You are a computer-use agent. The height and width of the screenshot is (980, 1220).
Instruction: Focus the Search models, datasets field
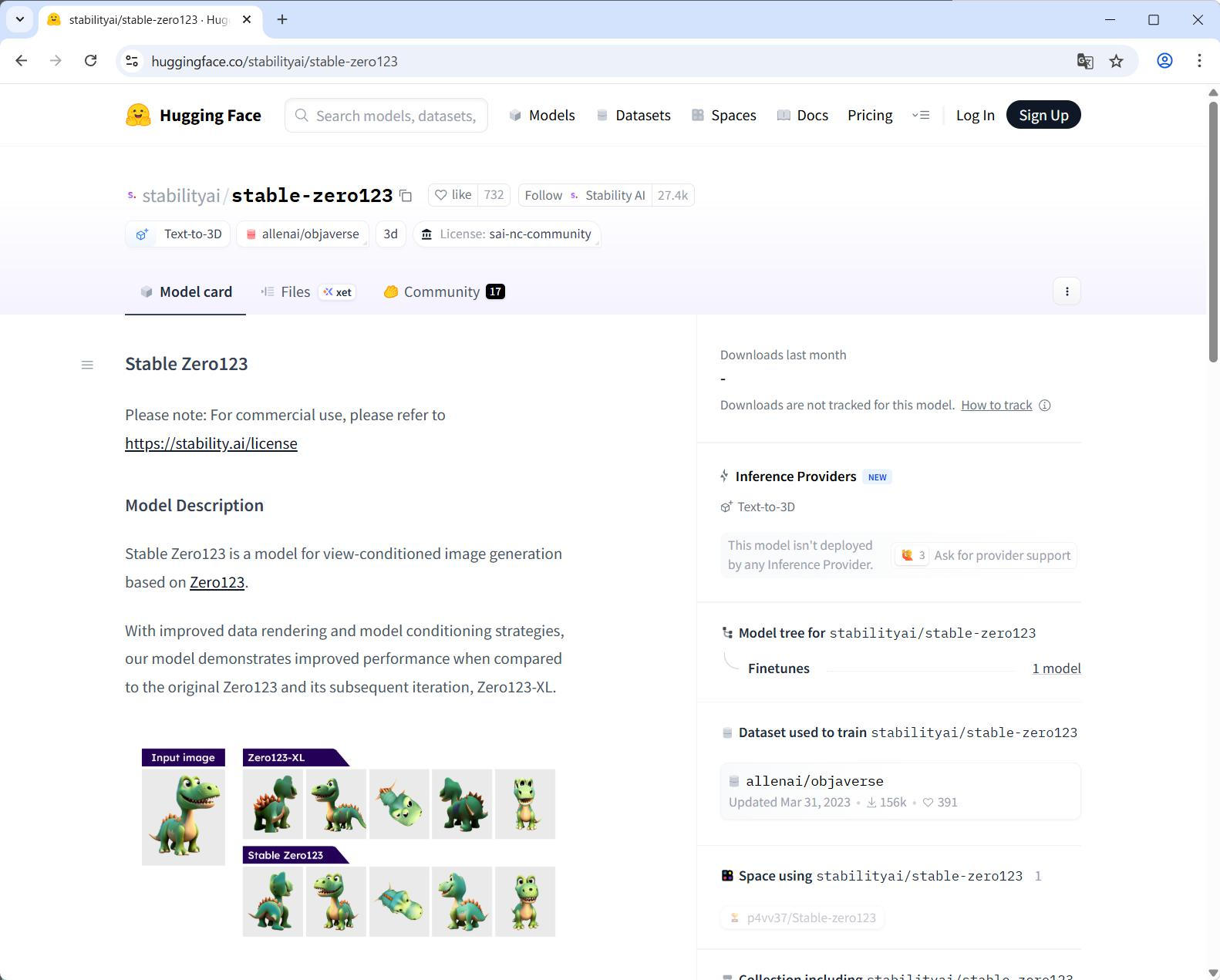pyautogui.click(x=386, y=115)
